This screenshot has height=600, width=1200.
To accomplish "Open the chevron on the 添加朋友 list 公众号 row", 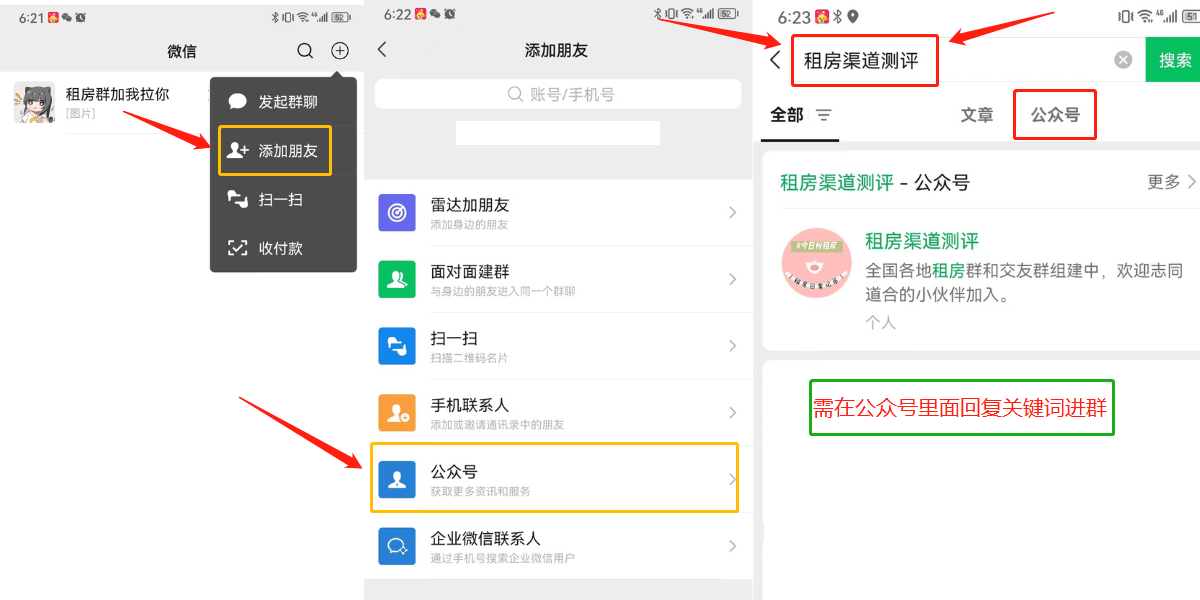I will 732,480.
